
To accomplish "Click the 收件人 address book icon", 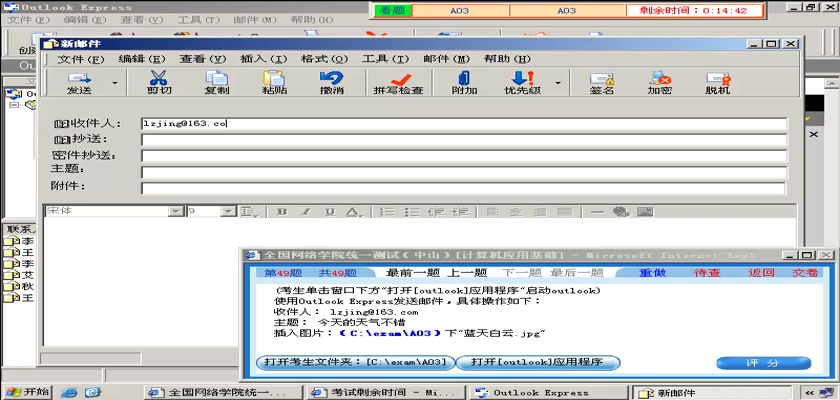I will (63, 124).
